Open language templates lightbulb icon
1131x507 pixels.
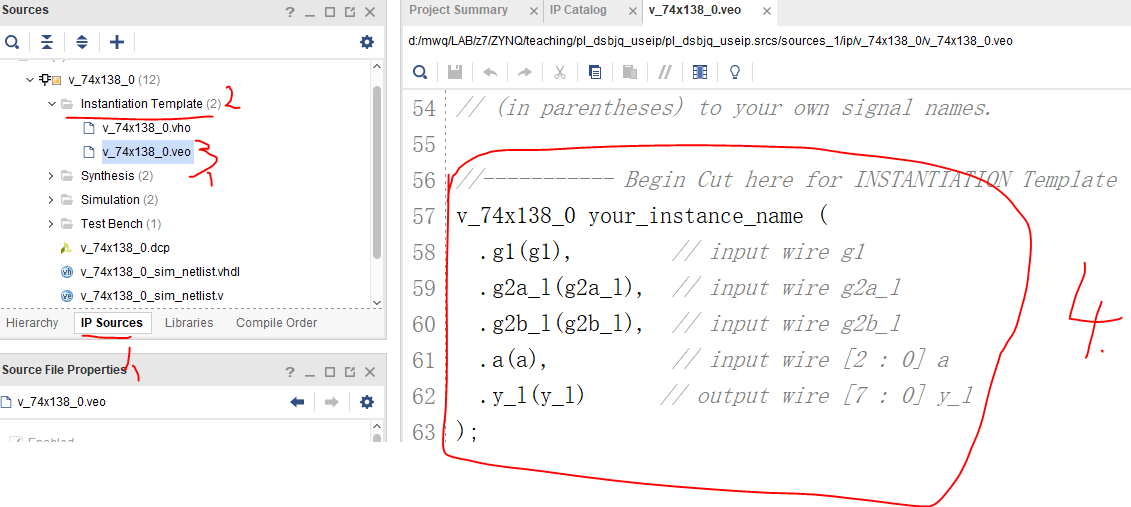click(735, 71)
